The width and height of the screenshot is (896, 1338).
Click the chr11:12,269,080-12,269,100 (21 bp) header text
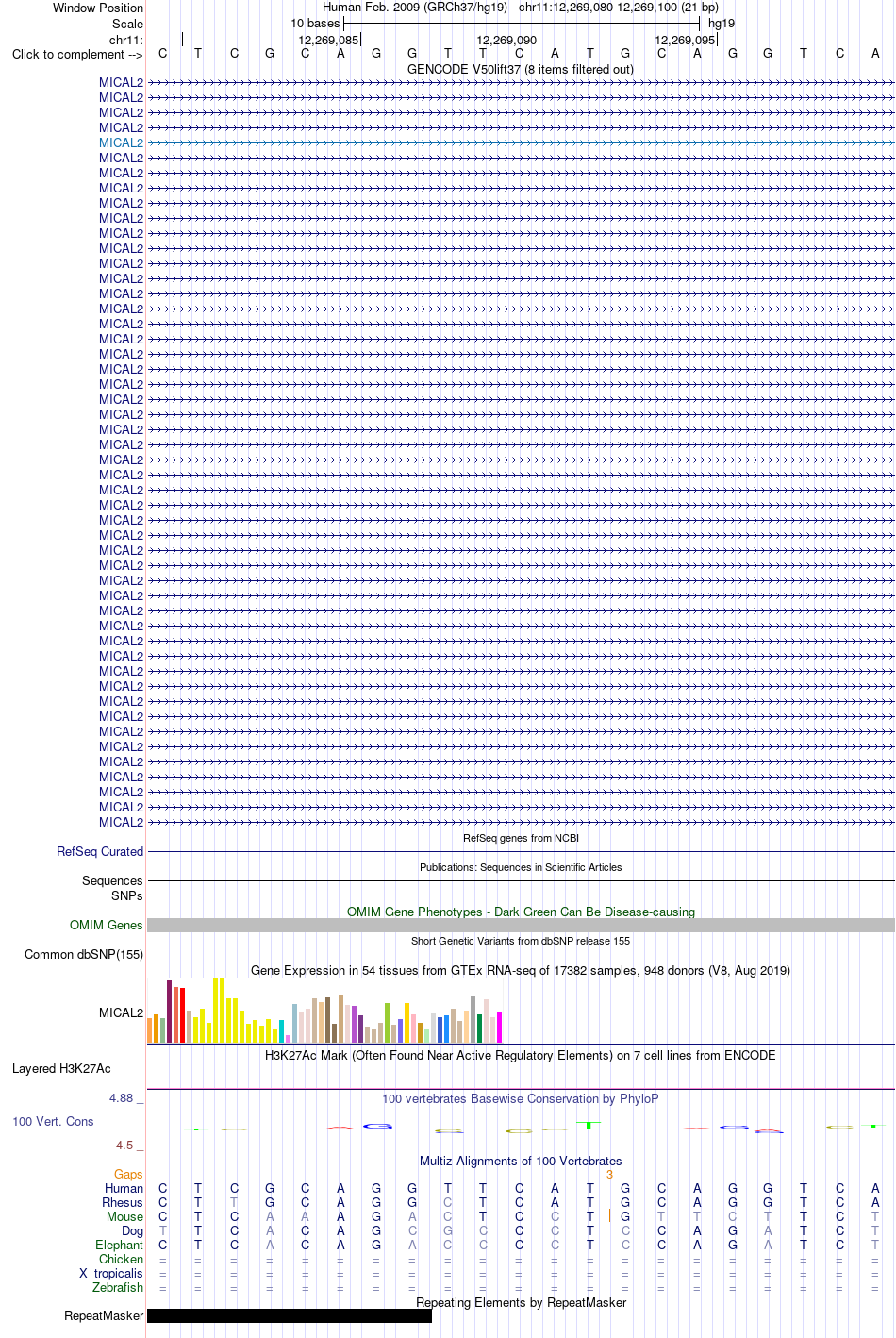(619, 7)
